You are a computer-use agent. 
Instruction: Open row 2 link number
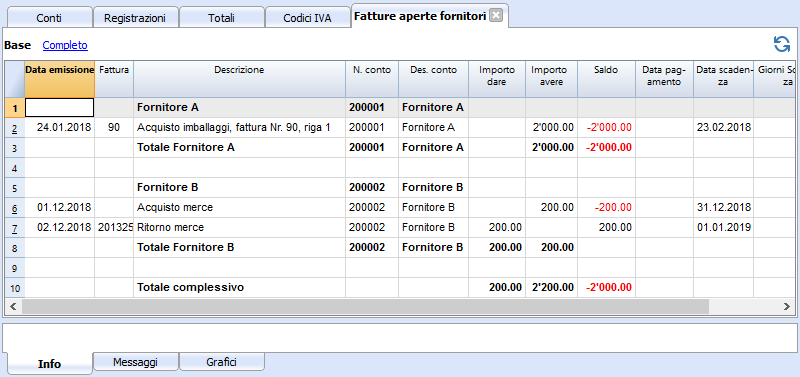click(x=15, y=128)
